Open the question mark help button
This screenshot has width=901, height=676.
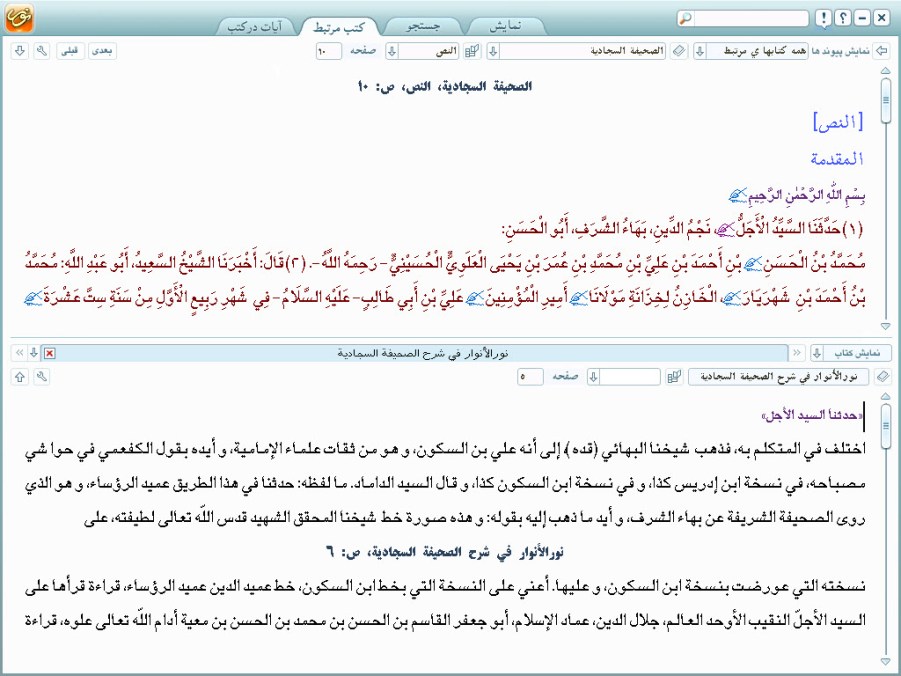(x=842, y=18)
